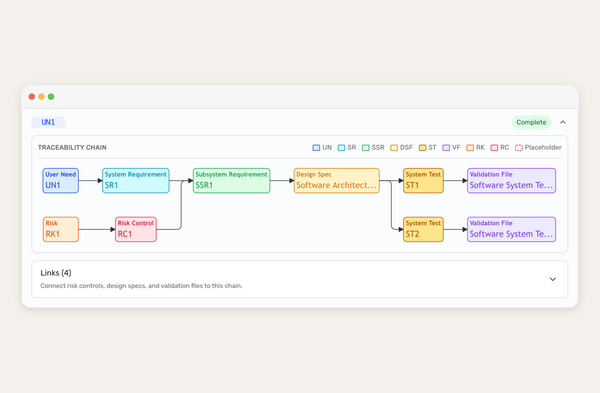Click the VF legend swatch
The image size is (600, 393).
(446, 148)
